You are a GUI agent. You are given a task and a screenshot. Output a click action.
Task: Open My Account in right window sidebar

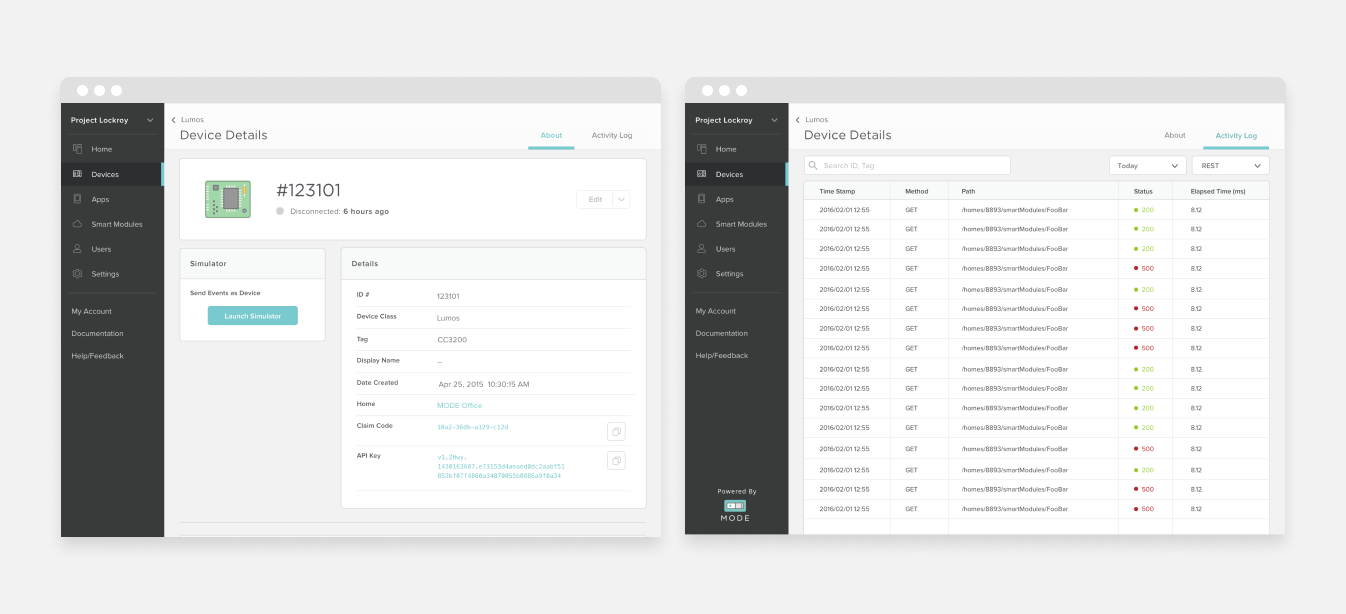[716, 311]
